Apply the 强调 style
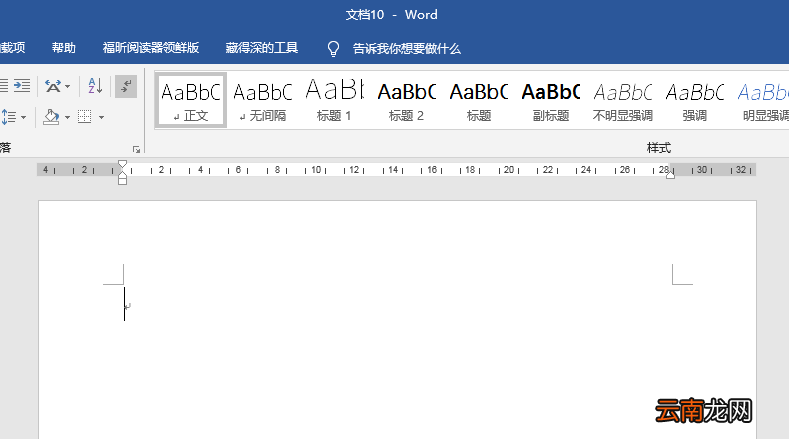This screenshot has height=439, width=789. [x=695, y=101]
